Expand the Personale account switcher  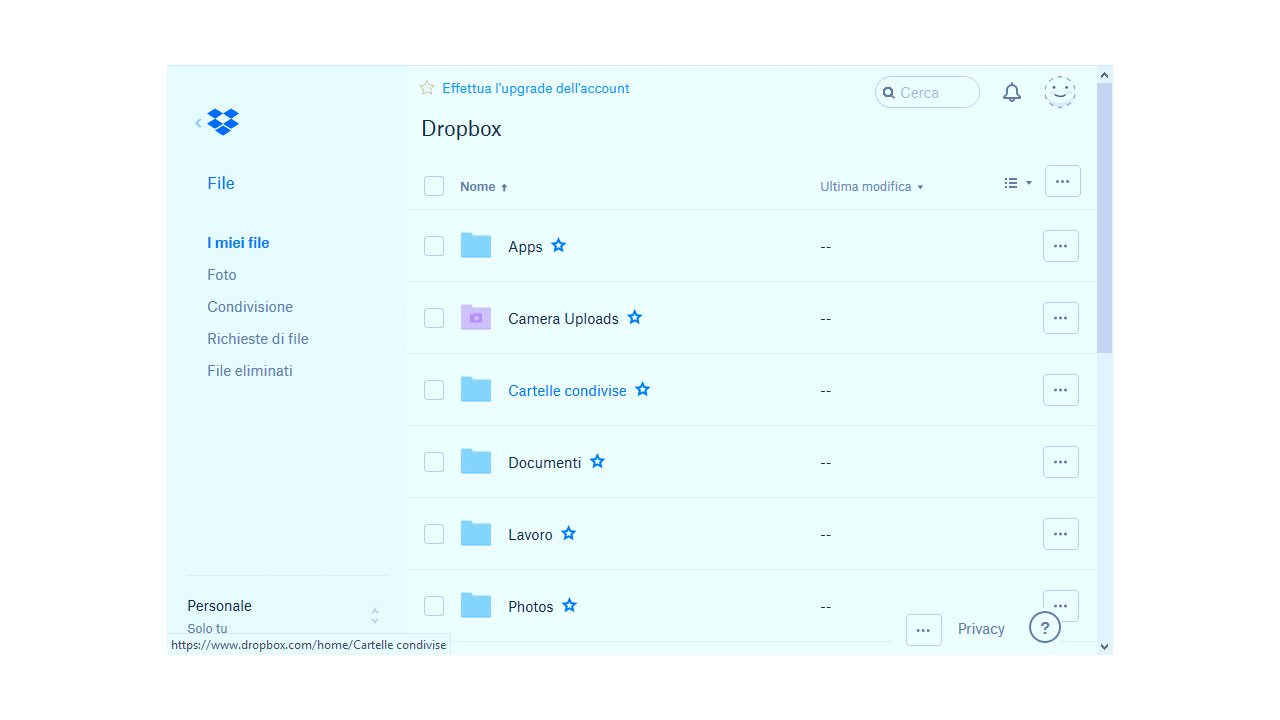(x=374, y=616)
